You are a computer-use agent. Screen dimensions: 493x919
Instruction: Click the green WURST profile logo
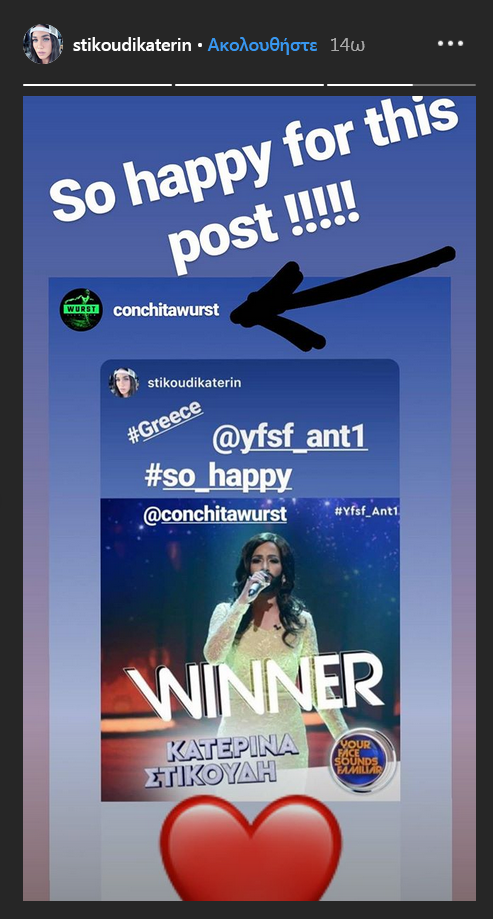pos(81,309)
